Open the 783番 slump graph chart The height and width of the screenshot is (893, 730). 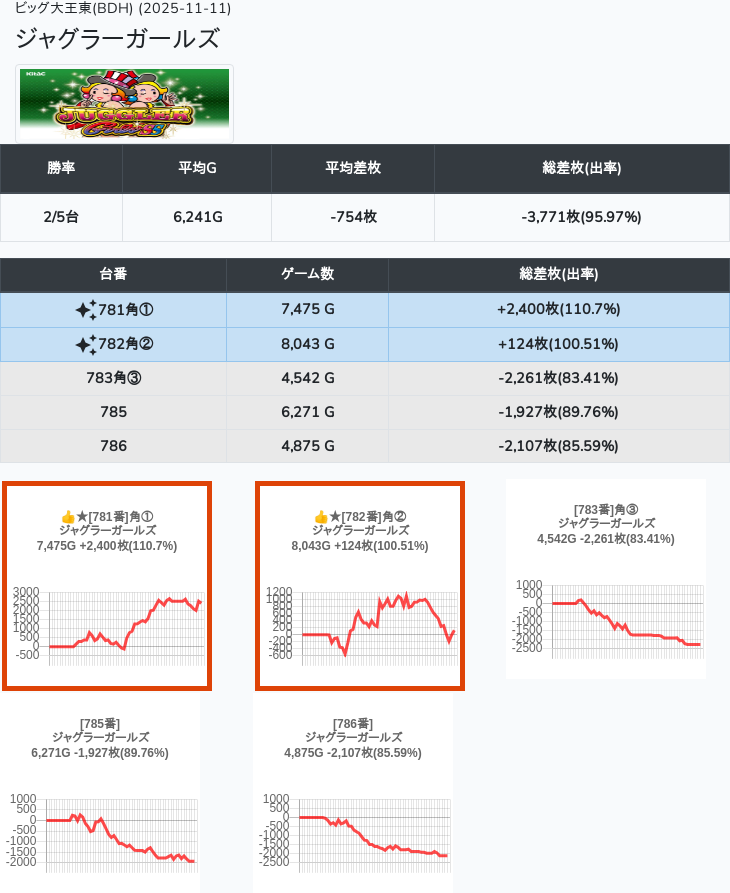606,616
